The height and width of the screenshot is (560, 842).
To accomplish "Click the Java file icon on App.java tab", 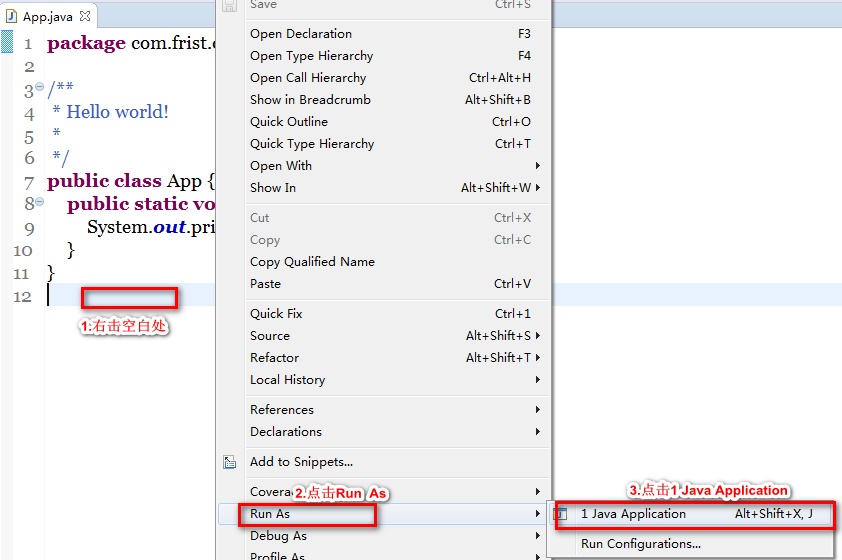I will pos(11,16).
